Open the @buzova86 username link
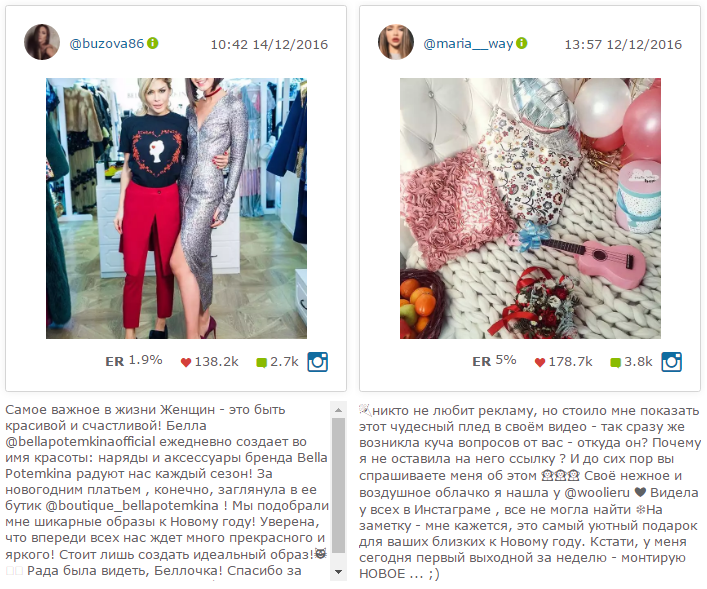Screen dimensions: 707x589 coord(106,44)
